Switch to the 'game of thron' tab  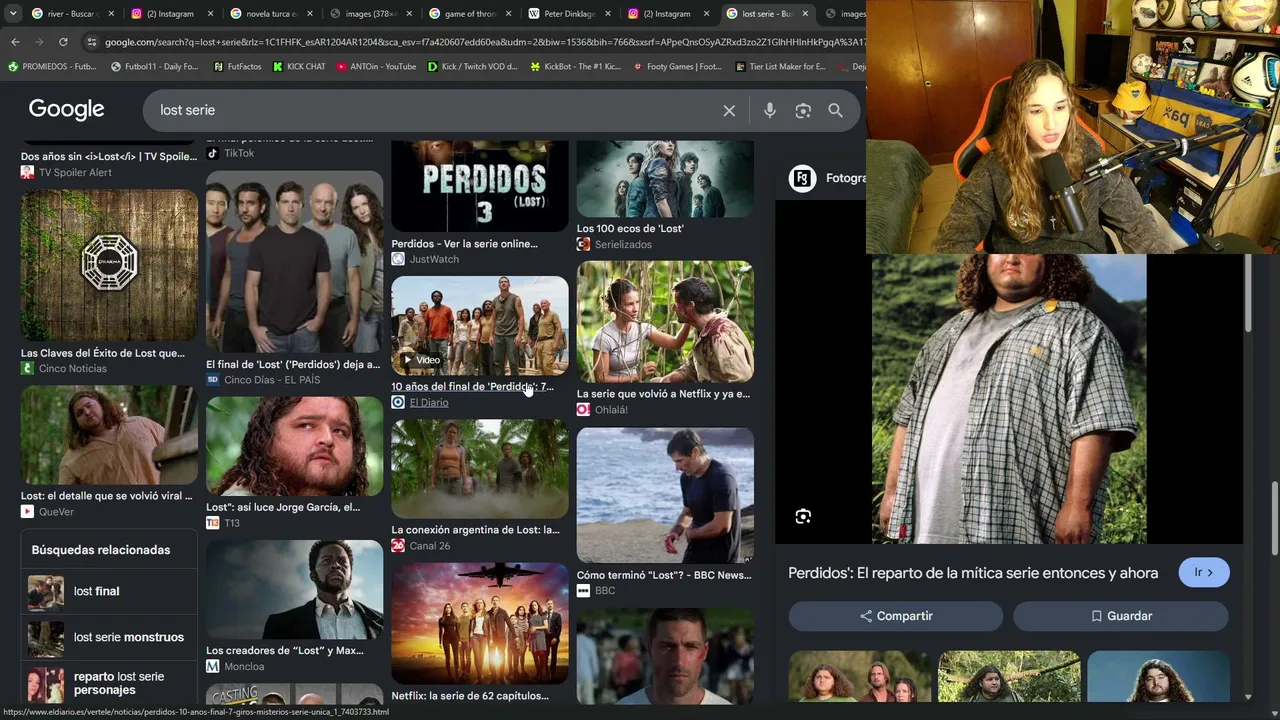469,14
